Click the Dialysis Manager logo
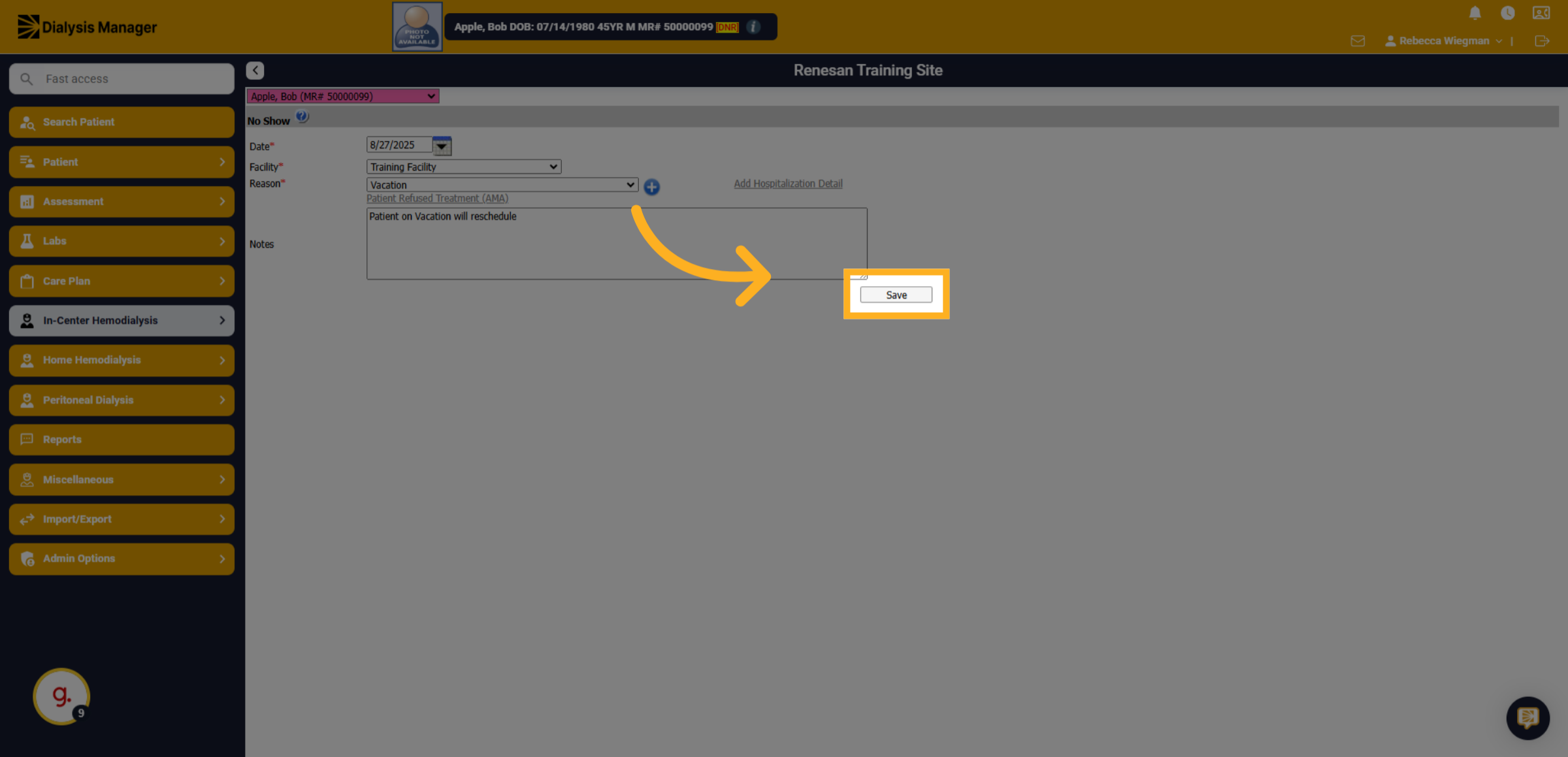The width and height of the screenshot is (1568, 757). 87,27
